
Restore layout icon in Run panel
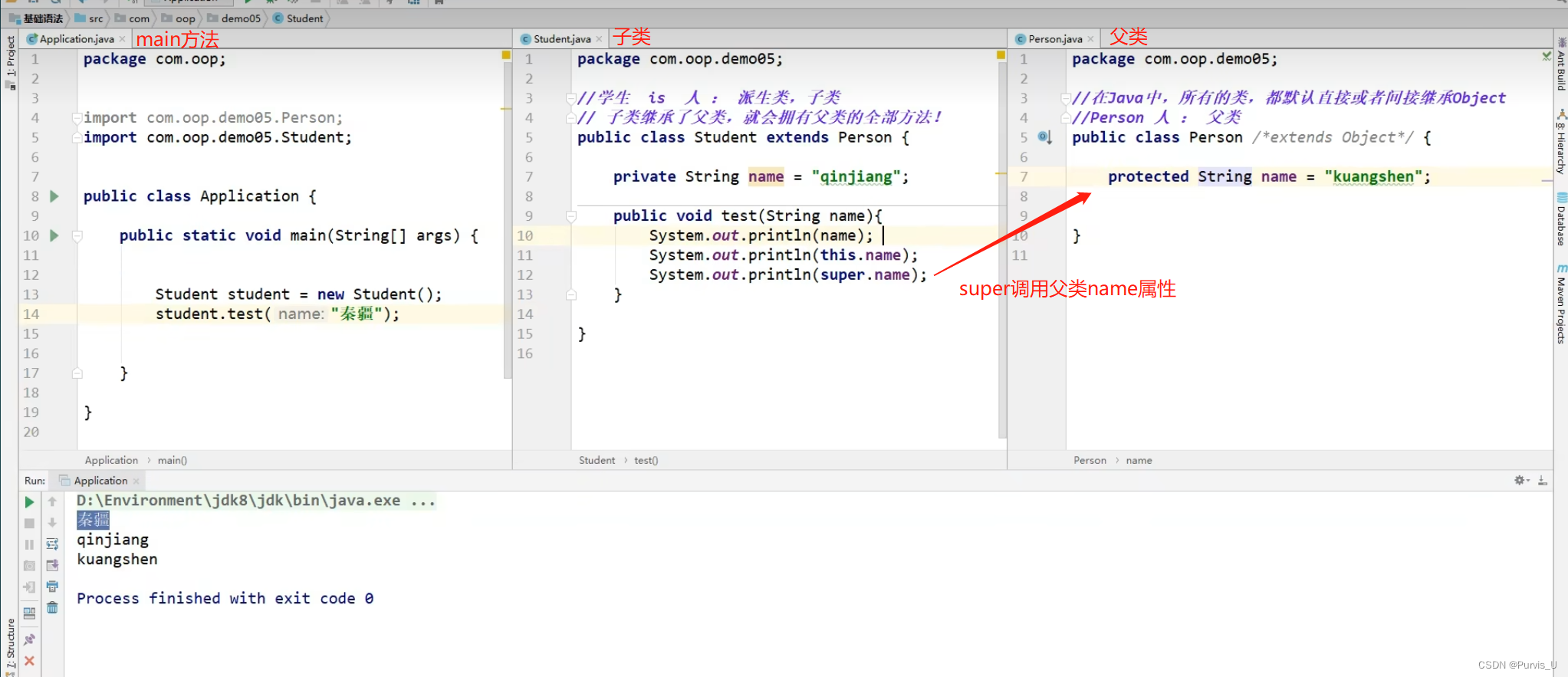(x=29, y=613)
